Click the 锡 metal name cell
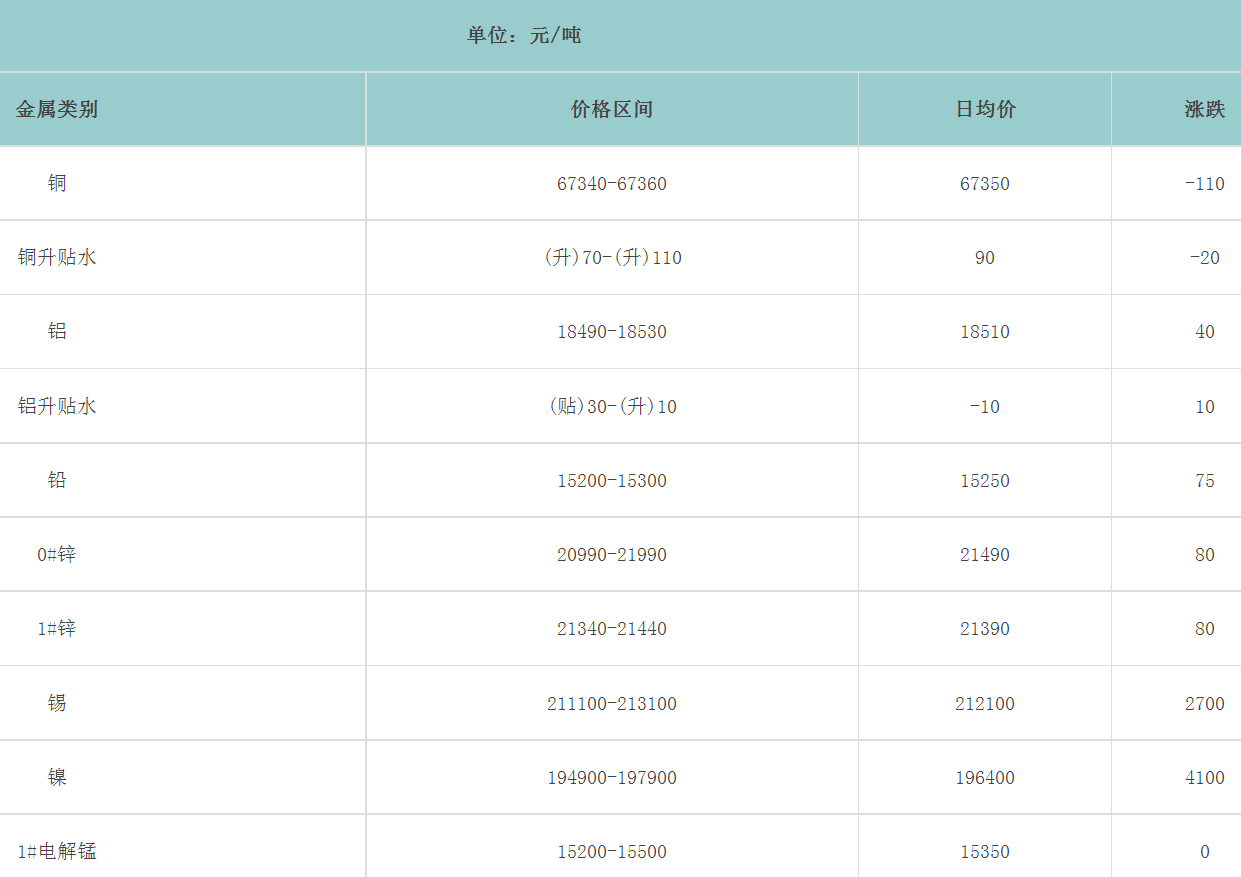1241x877 pixels. (57, 703)
